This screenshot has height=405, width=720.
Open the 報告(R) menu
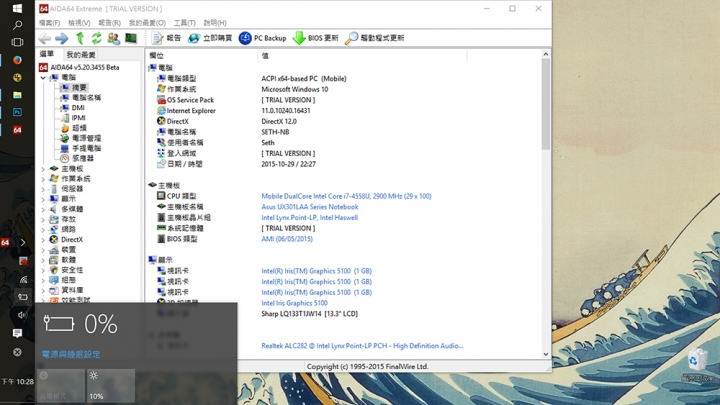(x=109, y=22)
